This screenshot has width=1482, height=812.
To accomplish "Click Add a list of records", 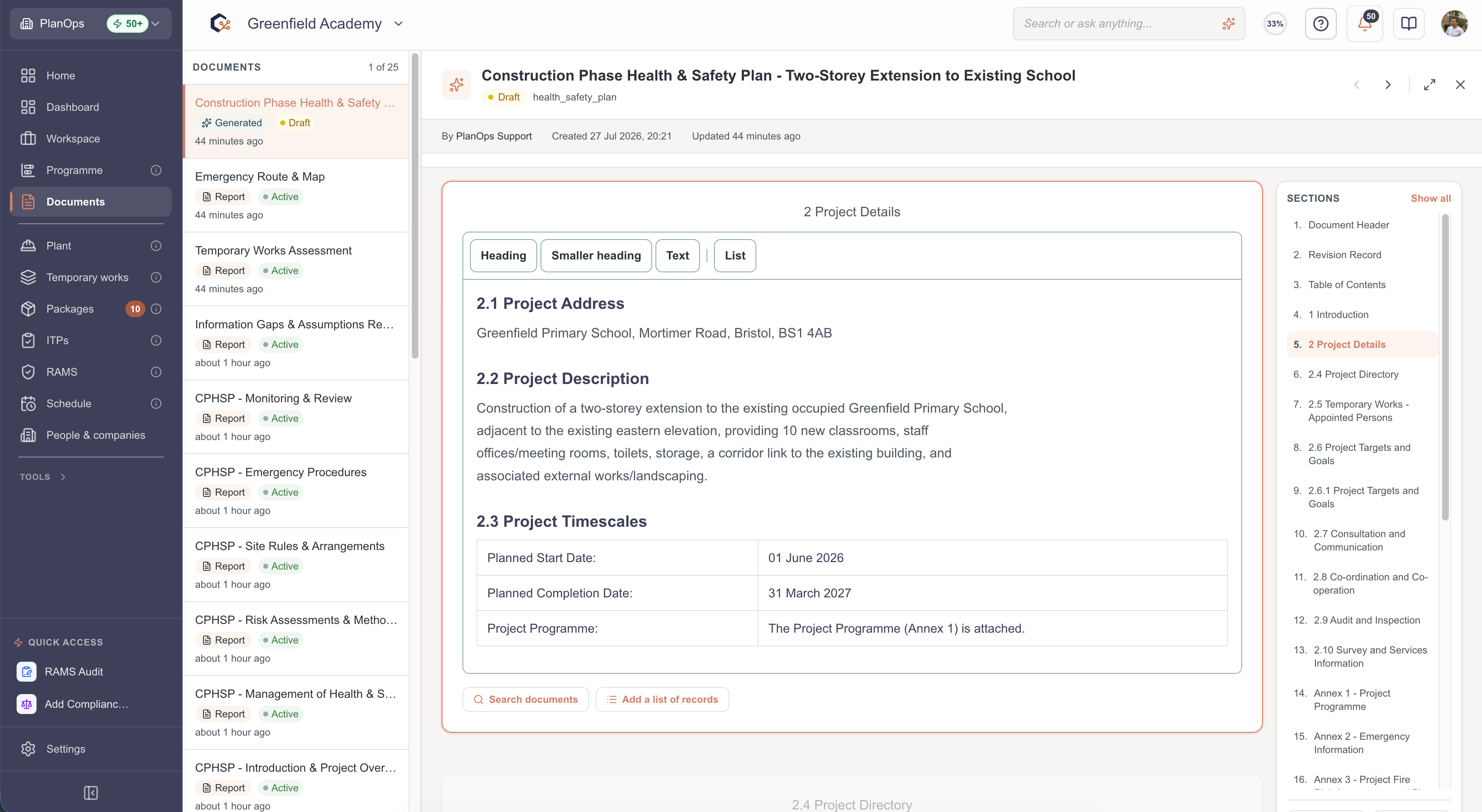I will 662,700.
